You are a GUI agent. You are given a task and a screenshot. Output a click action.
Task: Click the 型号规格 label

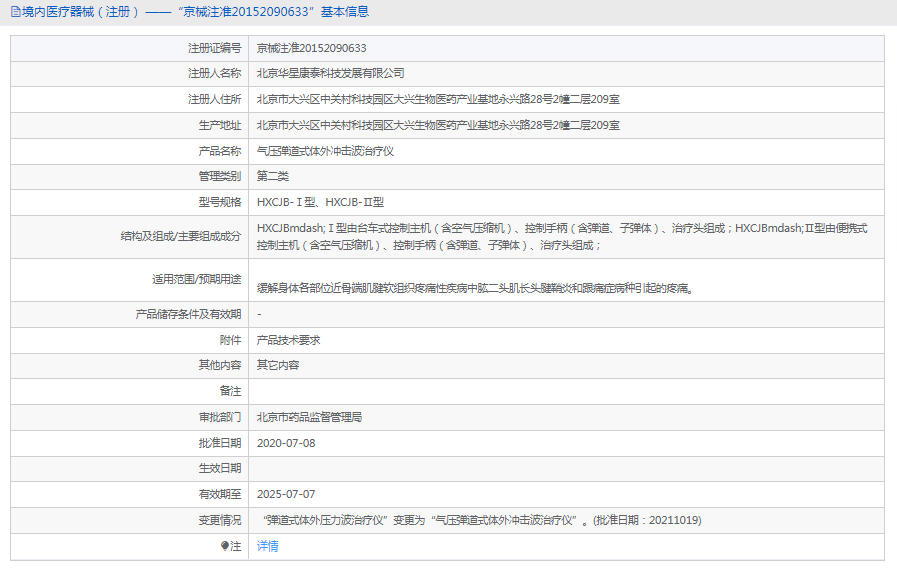[x=220, y=202]
